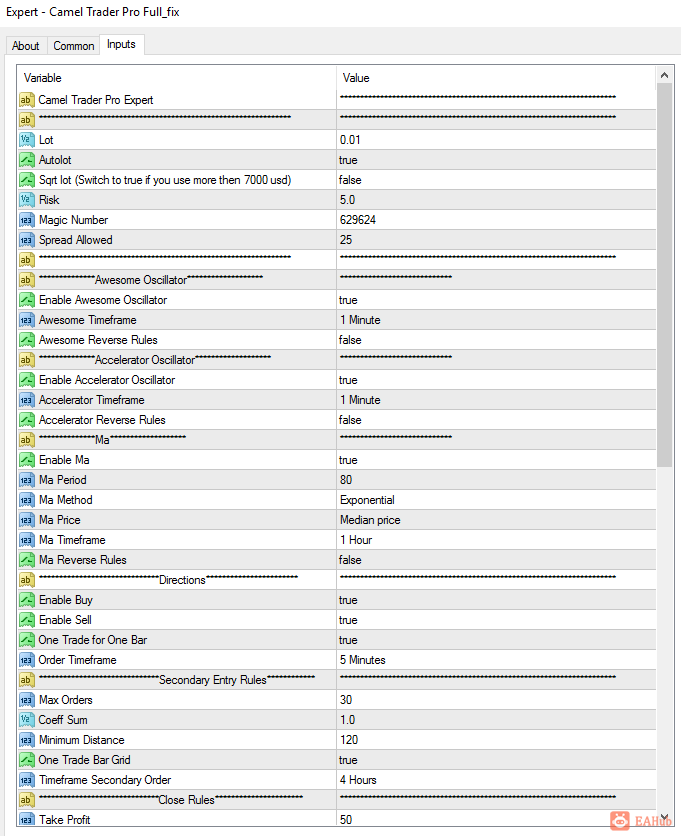
Task: Click the integer icon next to Ma Method
Action: [27, 500]
